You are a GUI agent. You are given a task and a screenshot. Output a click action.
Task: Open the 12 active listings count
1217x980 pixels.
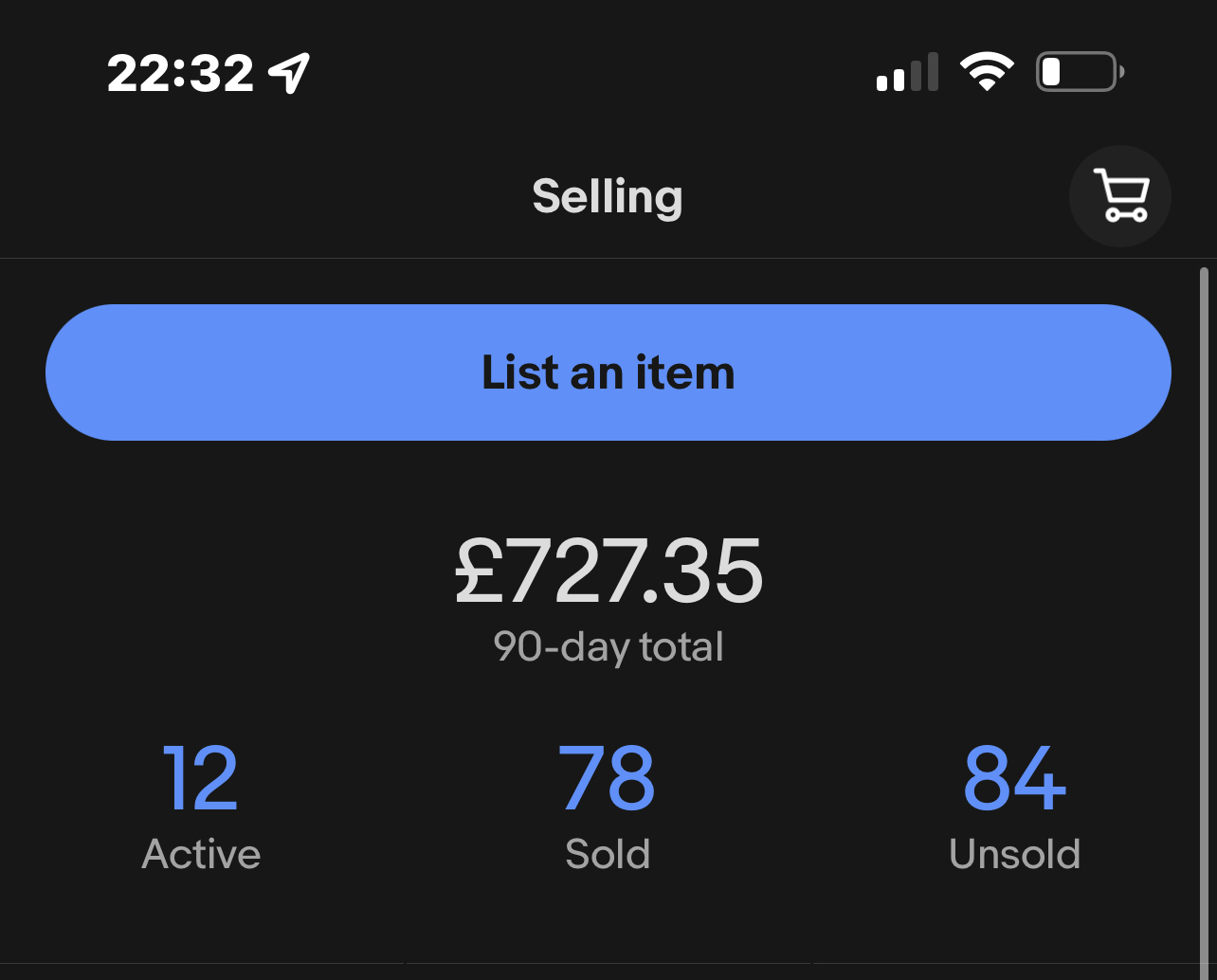click(200, 778)
